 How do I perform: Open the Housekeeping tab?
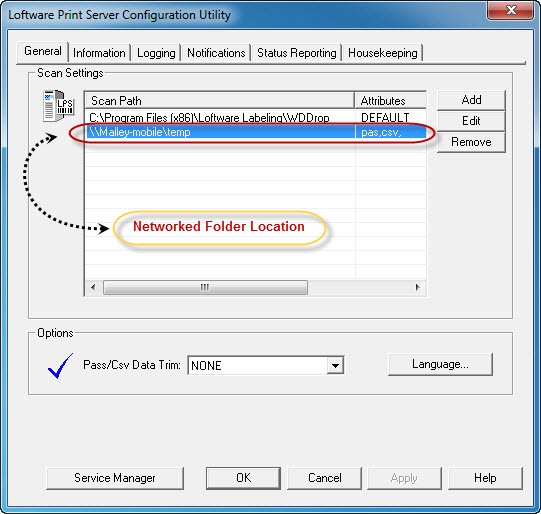click(x=383, y=53)
